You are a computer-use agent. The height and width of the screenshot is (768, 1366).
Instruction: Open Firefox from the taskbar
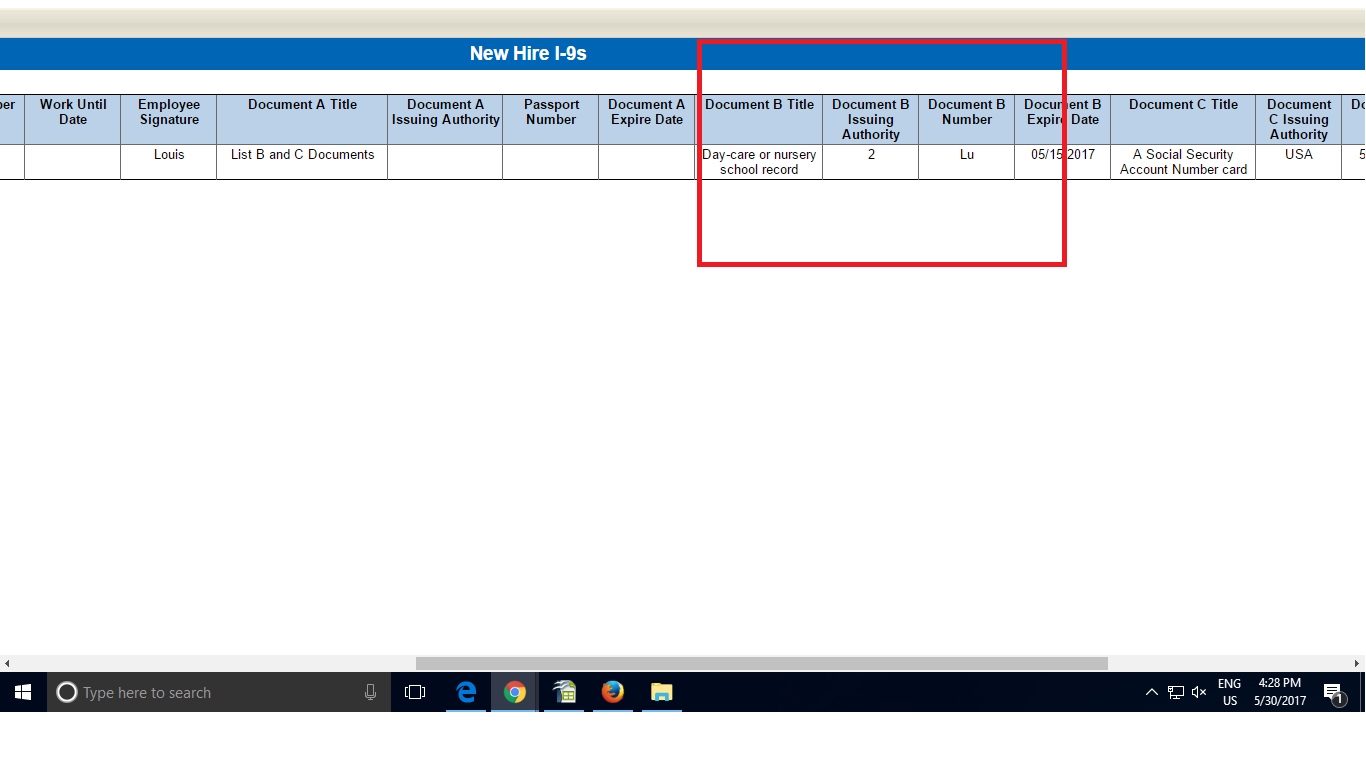[613, 692]
